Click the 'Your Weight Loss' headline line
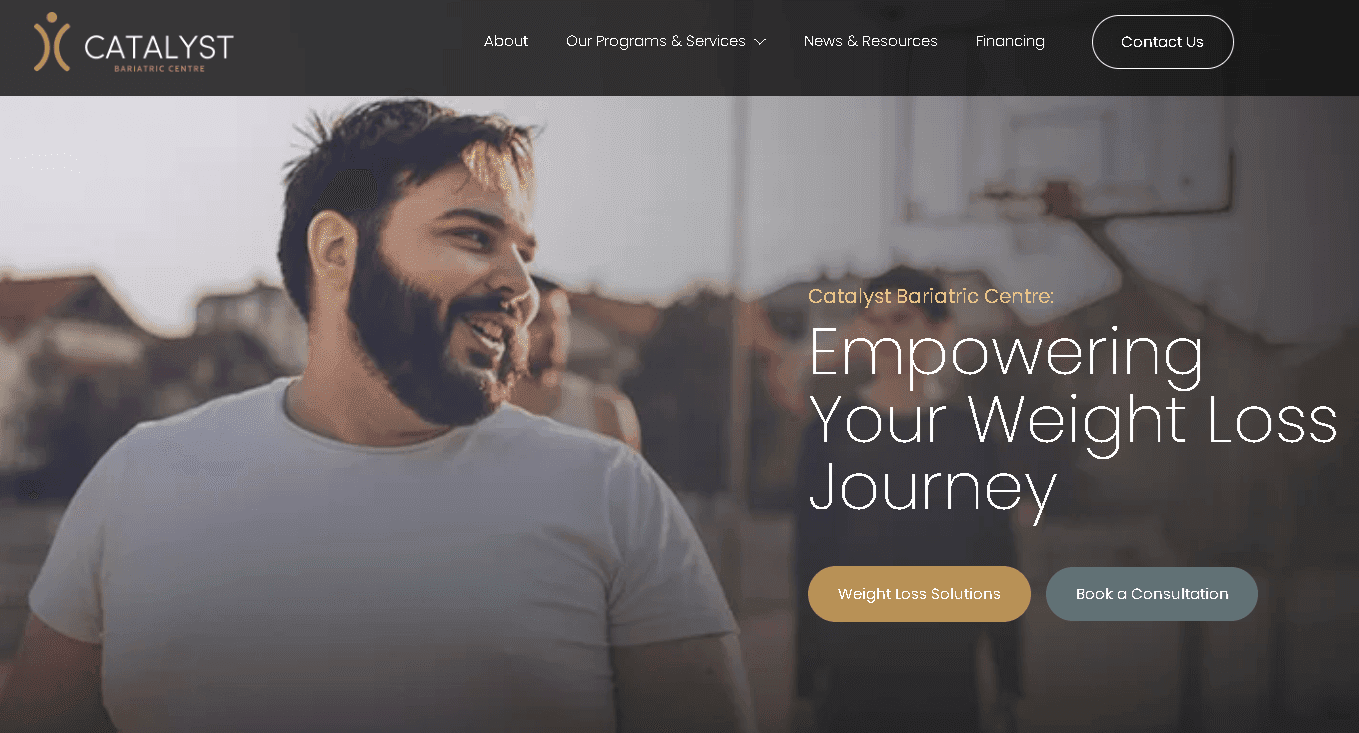 [1073, 420]
